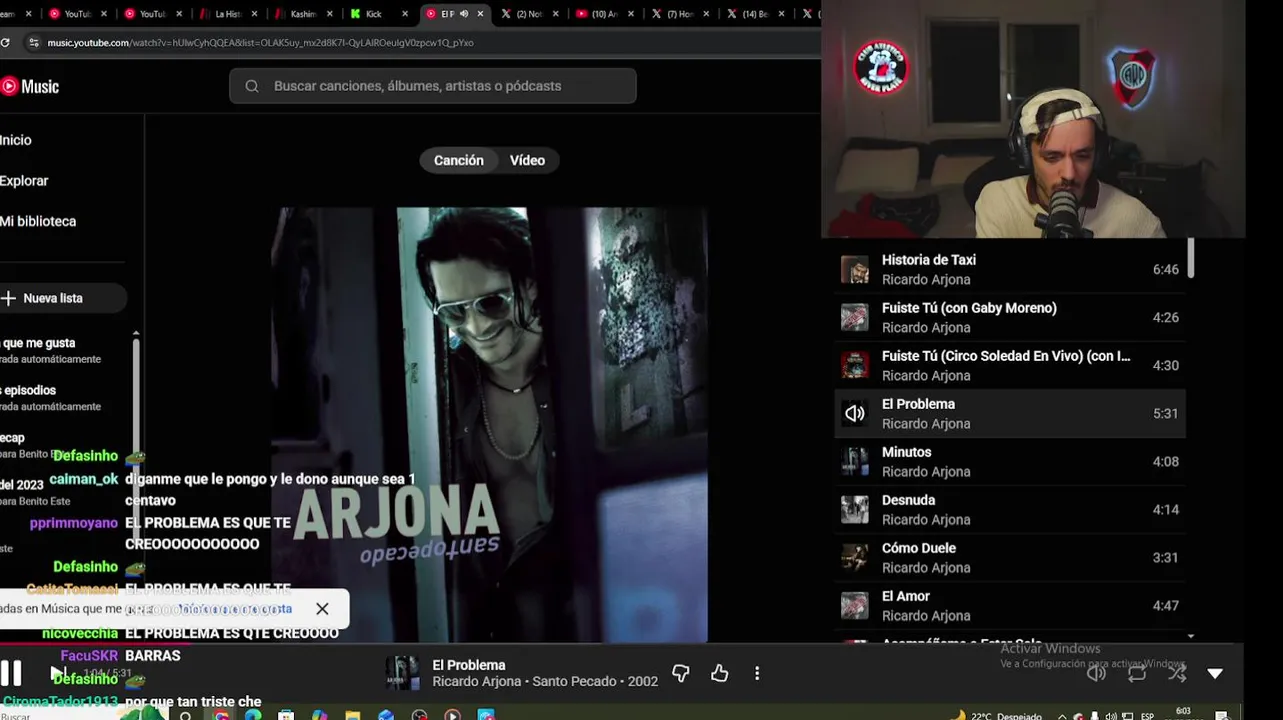The height and width of the screenshot is (720, 1283).
Task: Click the Arjona Santo Pecado album cover
Action: [491, 424]
